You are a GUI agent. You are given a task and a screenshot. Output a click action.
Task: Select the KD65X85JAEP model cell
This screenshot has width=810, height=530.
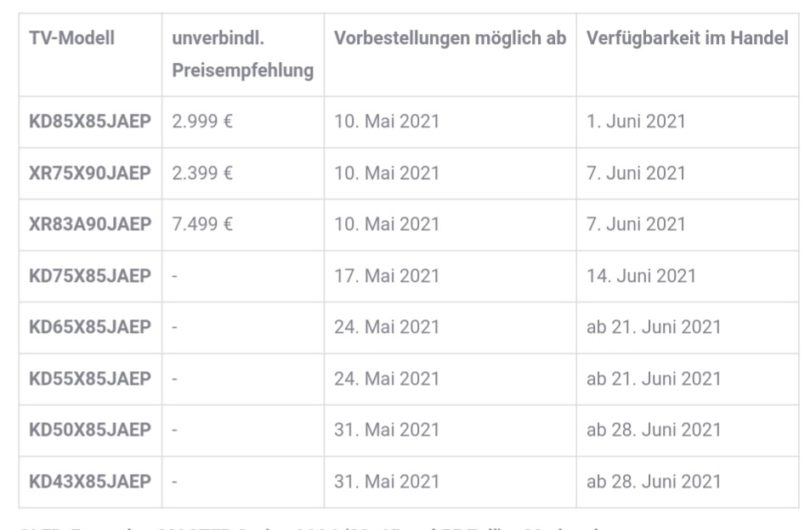click(90, 327)
